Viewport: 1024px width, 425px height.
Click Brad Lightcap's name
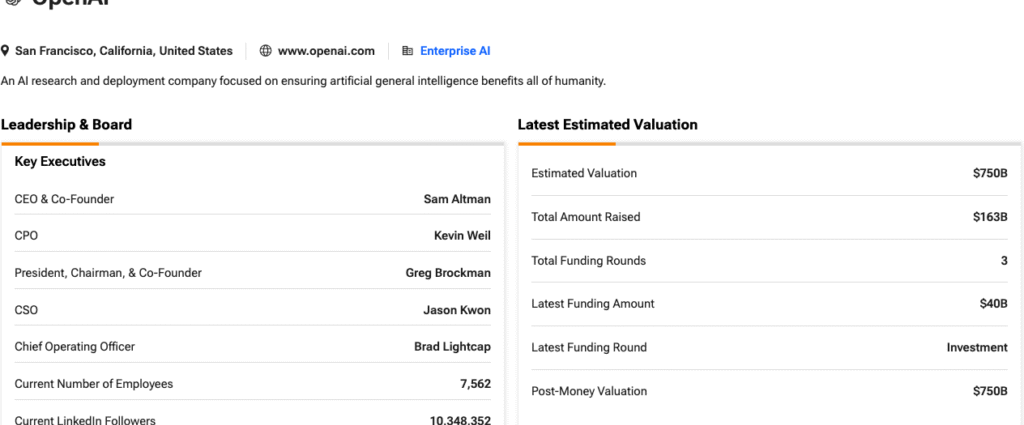[x=452, y=347]
